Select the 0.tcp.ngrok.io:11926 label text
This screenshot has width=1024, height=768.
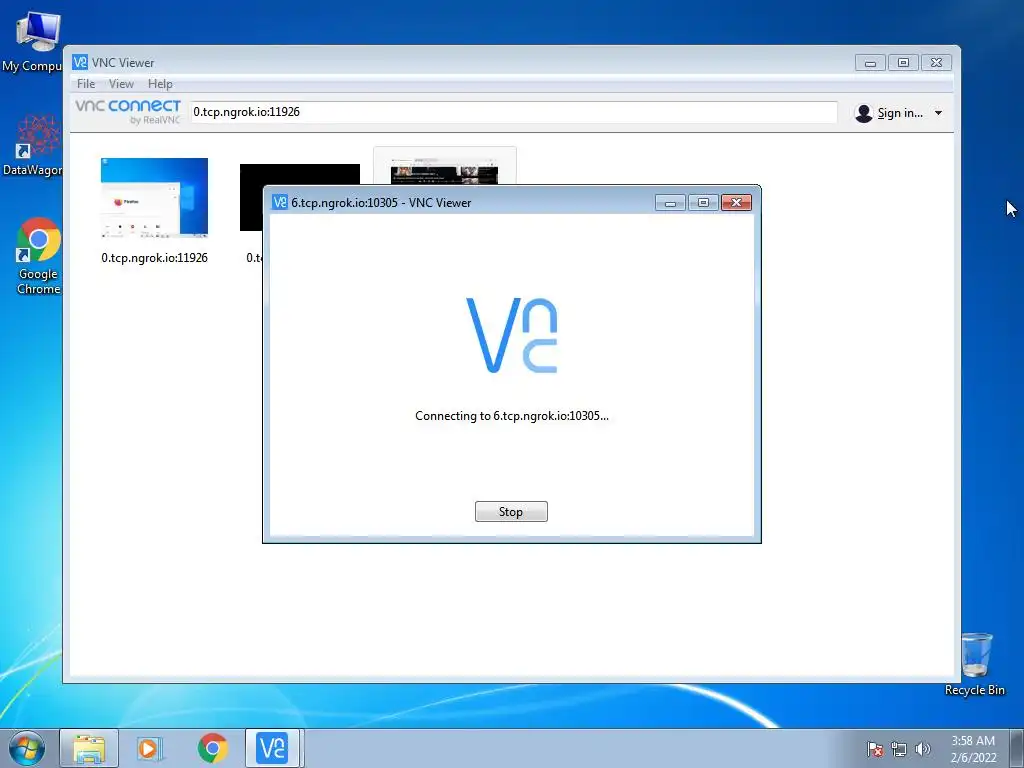point(154,257)
